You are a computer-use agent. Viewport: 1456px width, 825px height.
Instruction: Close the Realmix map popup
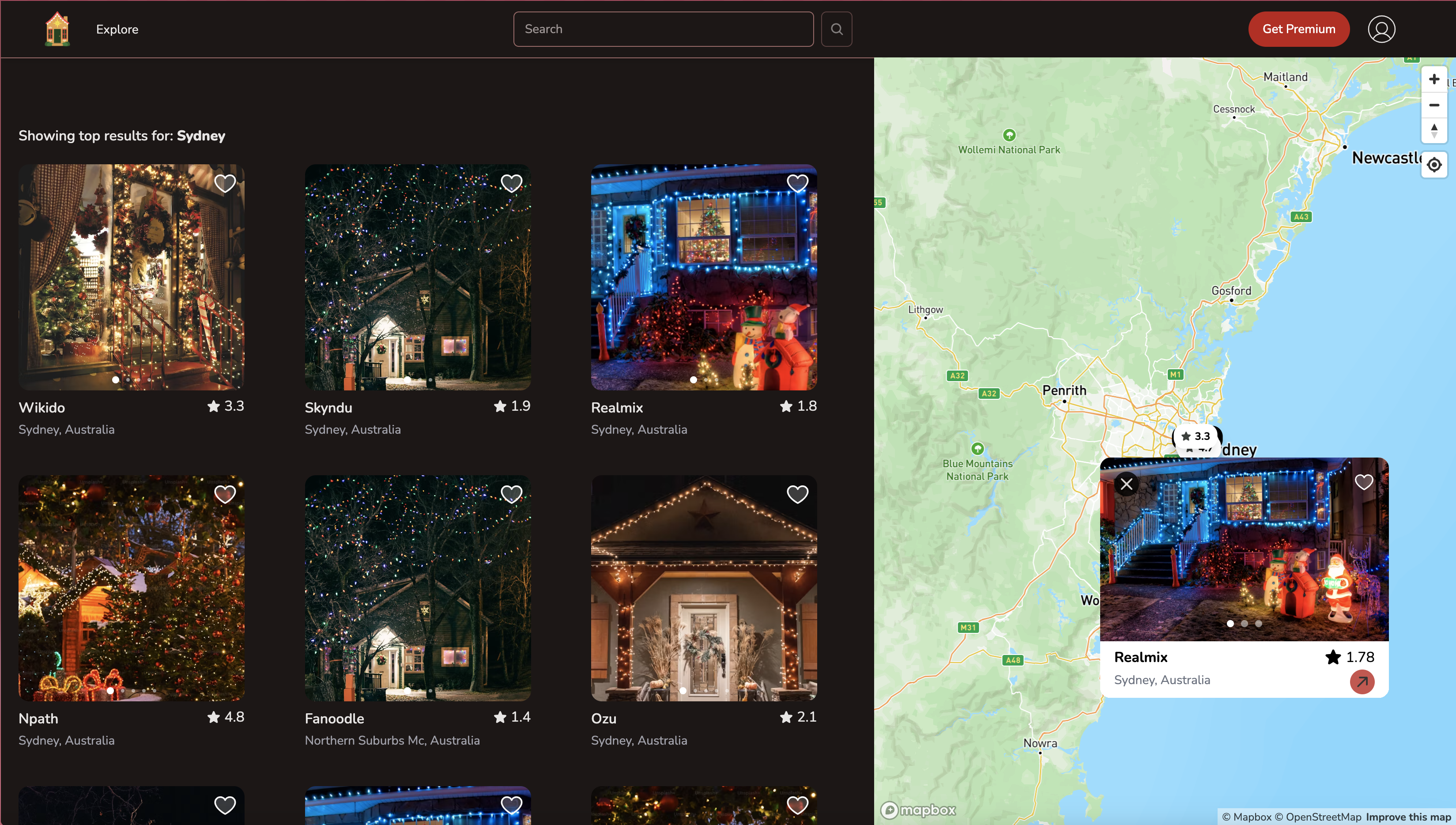1126,484
